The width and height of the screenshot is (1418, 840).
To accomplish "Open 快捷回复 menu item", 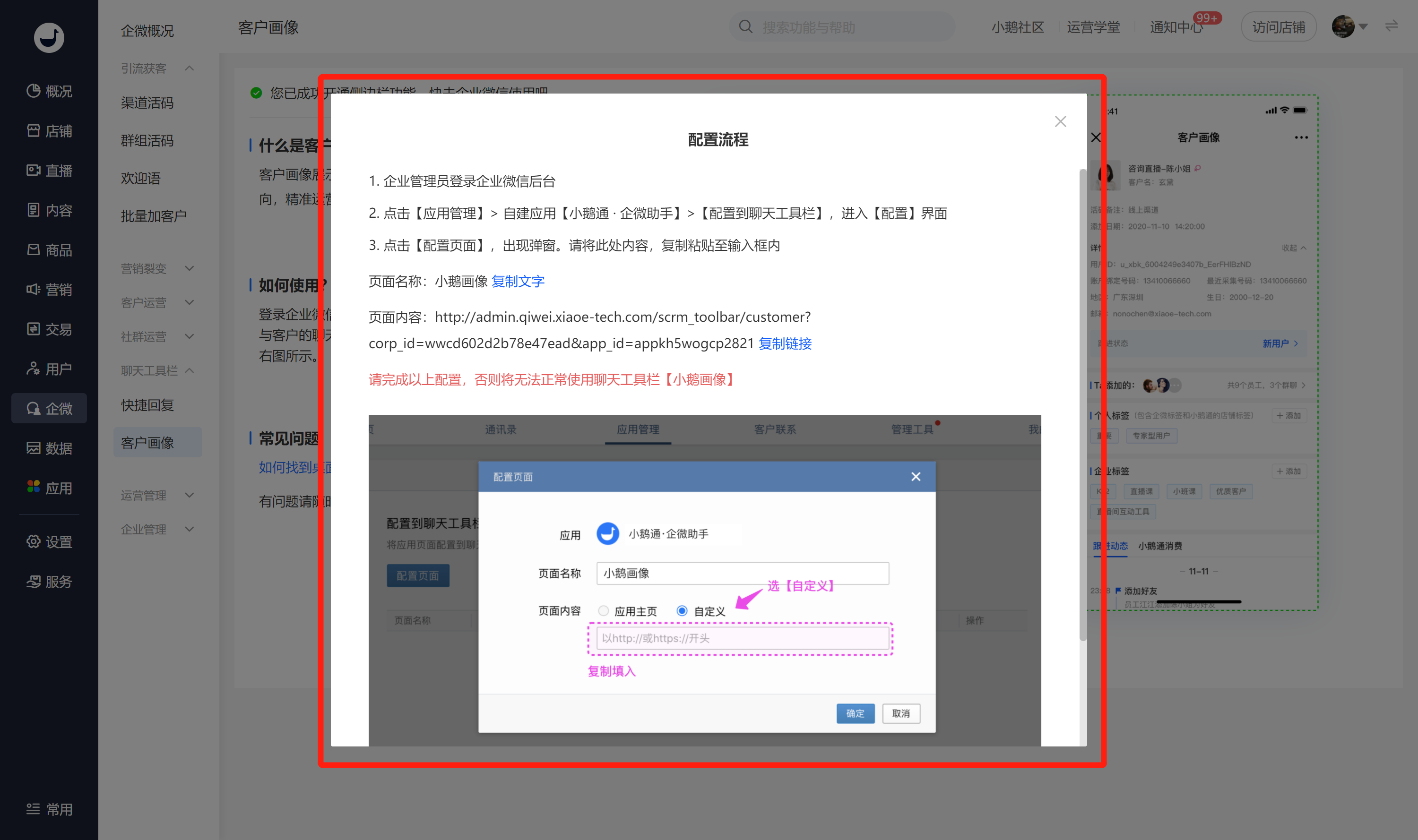I will click(x=147, y=405).
